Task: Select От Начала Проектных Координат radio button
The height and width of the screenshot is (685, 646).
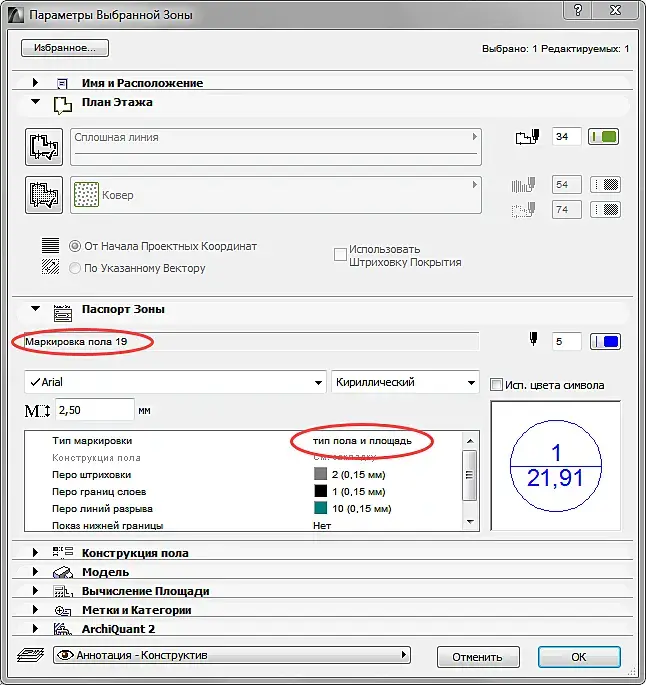Action: 75,246
